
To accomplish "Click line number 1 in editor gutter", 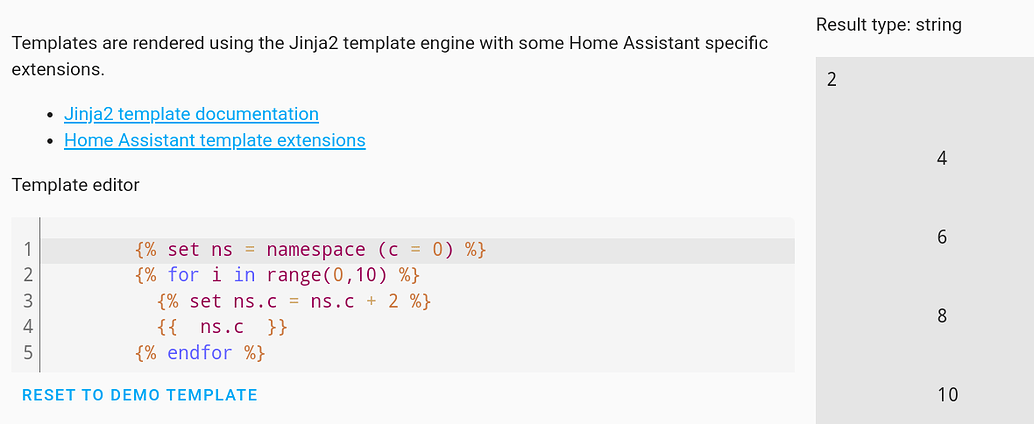I will click(27, 249).
